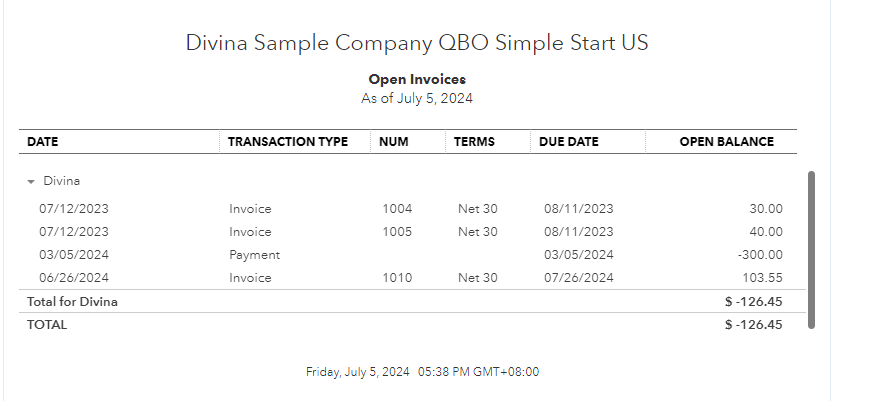Open the Payment transaction dated 03/05/2024
Image resolution: width=884 pixels, height=401 pixels.
[x=254, y=255]
